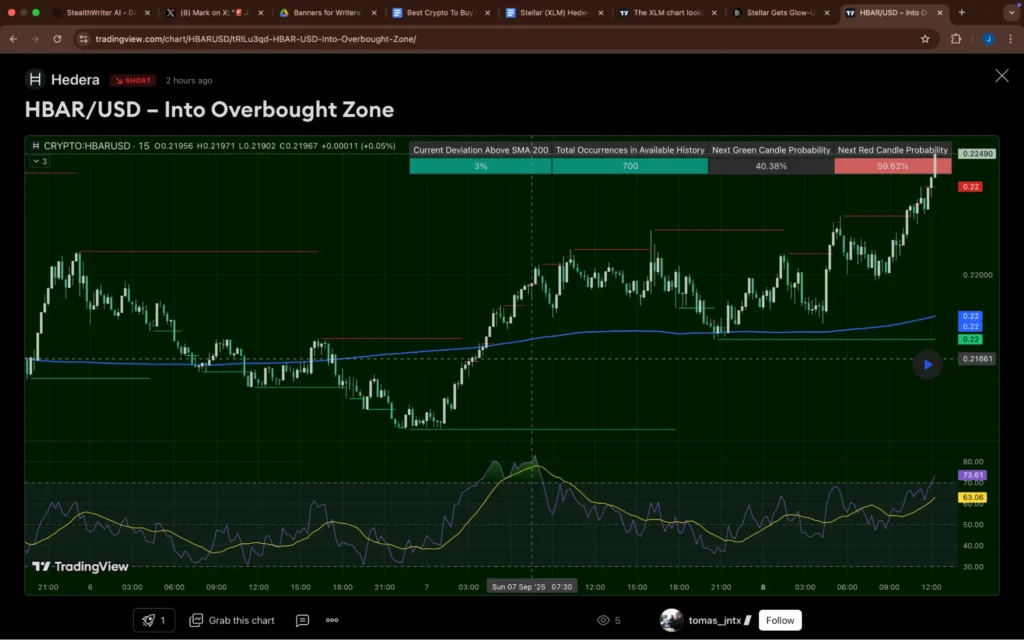Close the Mark on X tab
This screenshot has width=1024, height=640.
[x=261, y=12]
